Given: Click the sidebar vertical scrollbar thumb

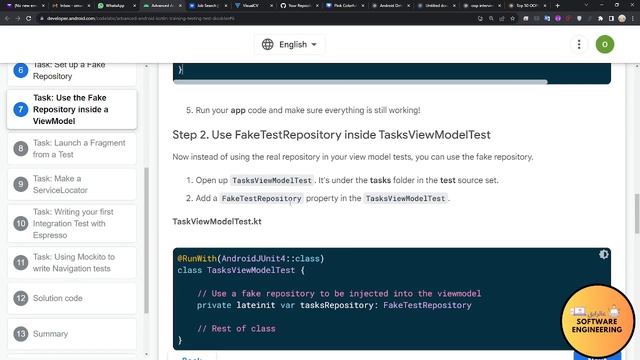Looking at the screenshot, I should (x=147, y=240).
